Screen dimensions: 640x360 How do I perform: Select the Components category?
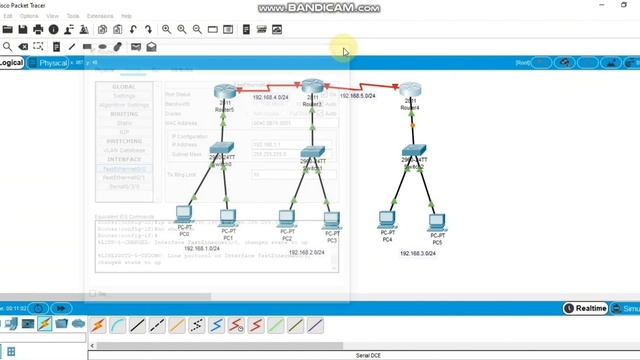coord(28,324)
